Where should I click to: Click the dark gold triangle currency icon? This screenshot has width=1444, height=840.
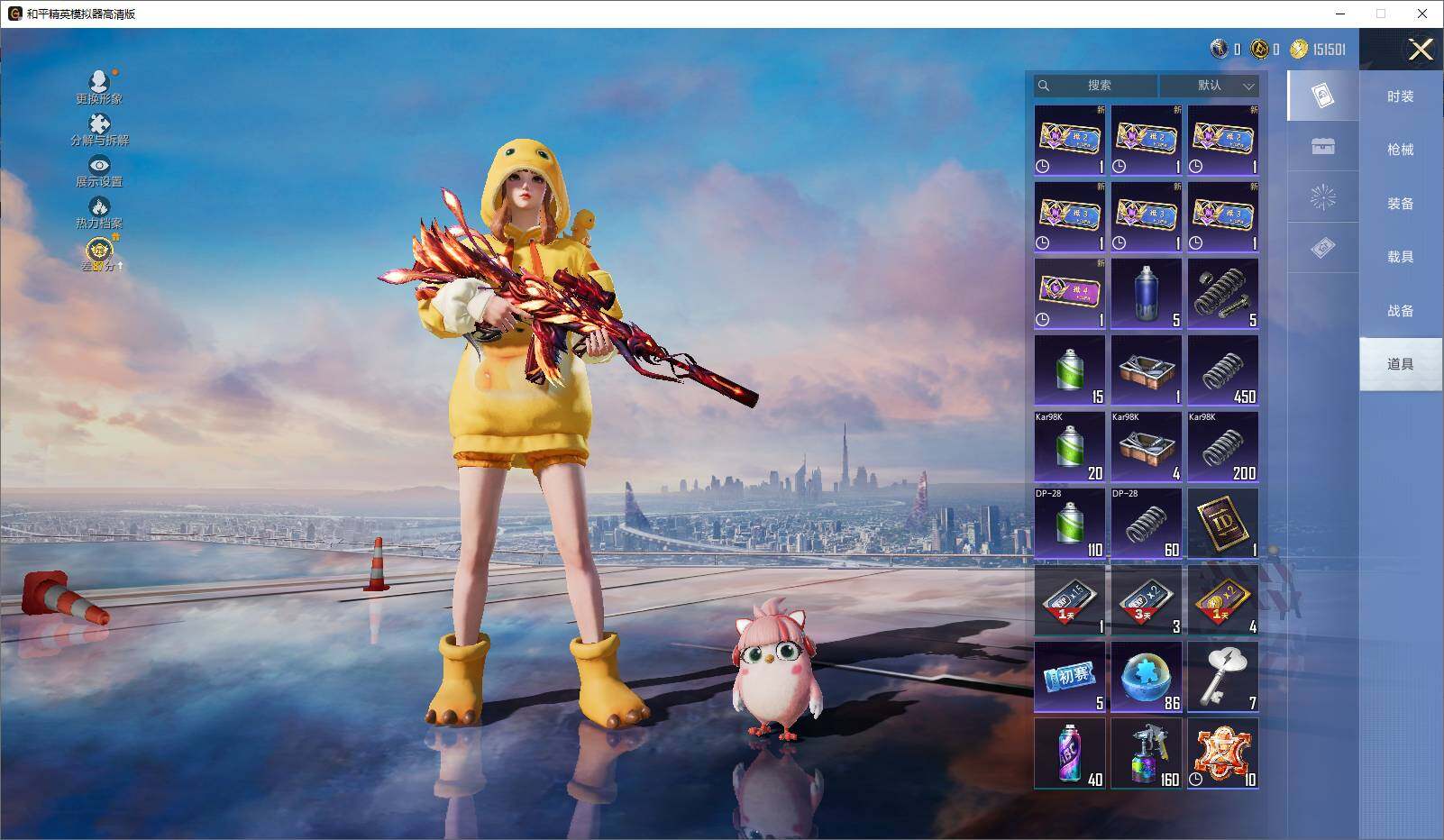[x=1259, y=49]
